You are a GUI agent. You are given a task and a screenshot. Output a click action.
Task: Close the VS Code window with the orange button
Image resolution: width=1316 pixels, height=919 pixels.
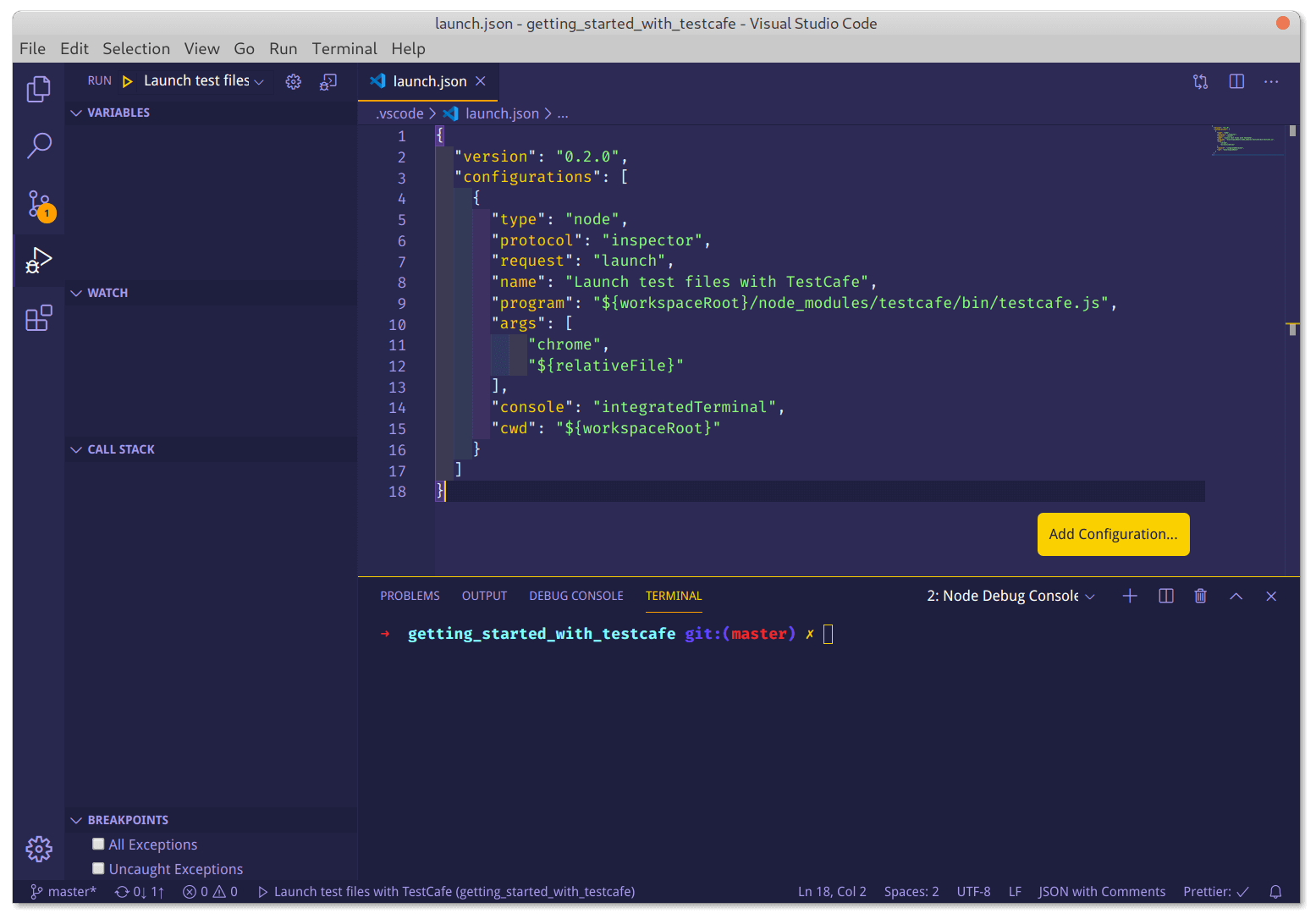click(1282, 23)
